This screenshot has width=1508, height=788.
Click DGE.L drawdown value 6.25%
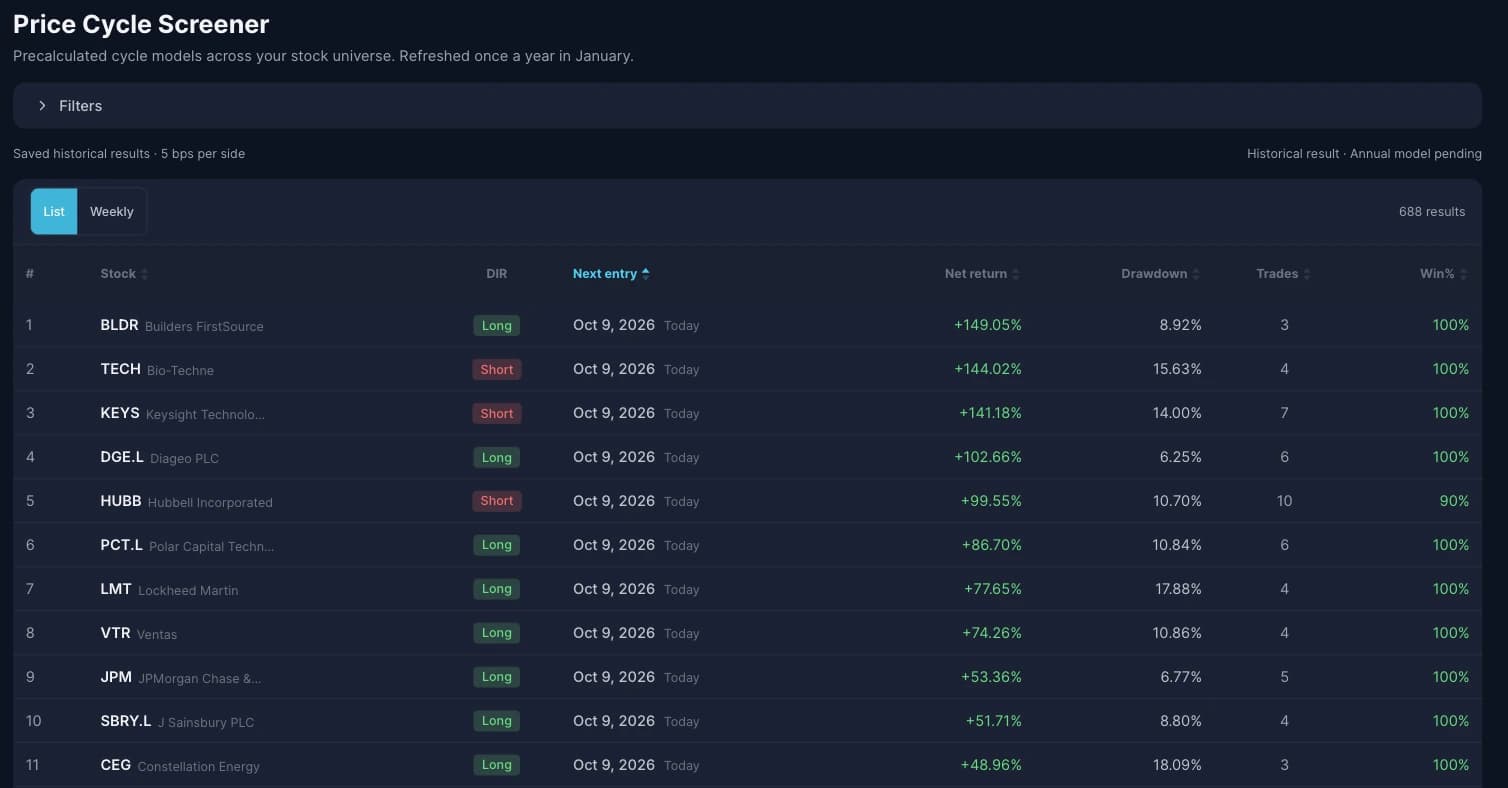[x=1181, y=457]
